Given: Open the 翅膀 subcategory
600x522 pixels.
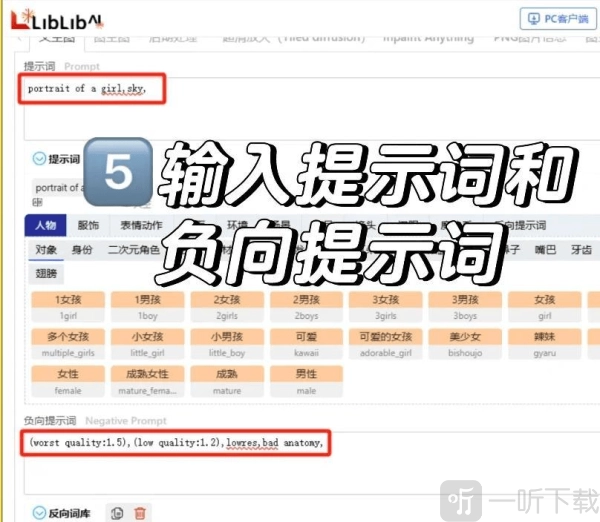Looking at the screenshot, I should 46,272.
